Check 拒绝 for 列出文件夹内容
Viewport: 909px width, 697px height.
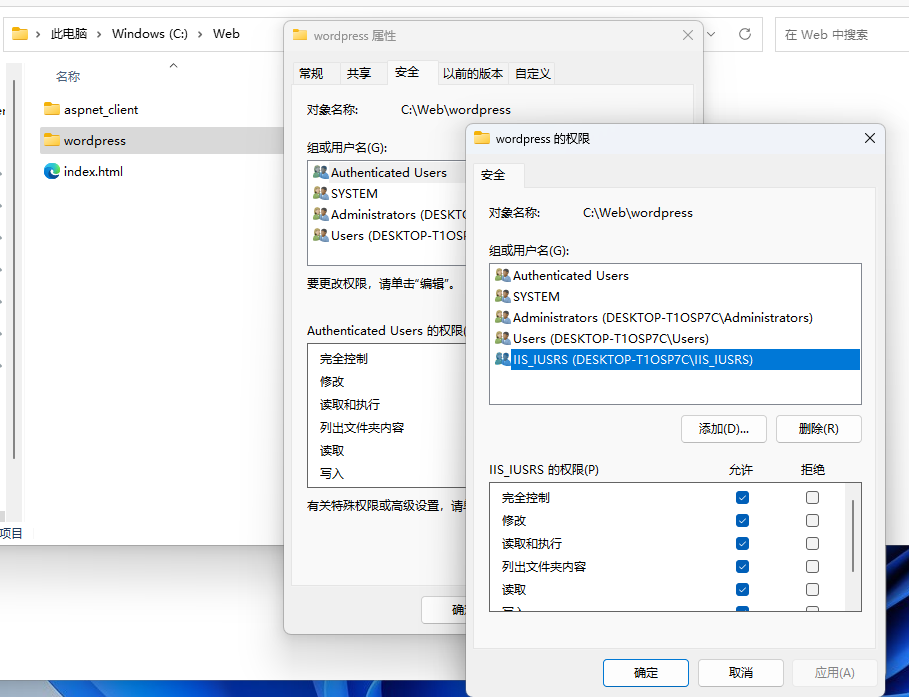click(x=812, y=567)
